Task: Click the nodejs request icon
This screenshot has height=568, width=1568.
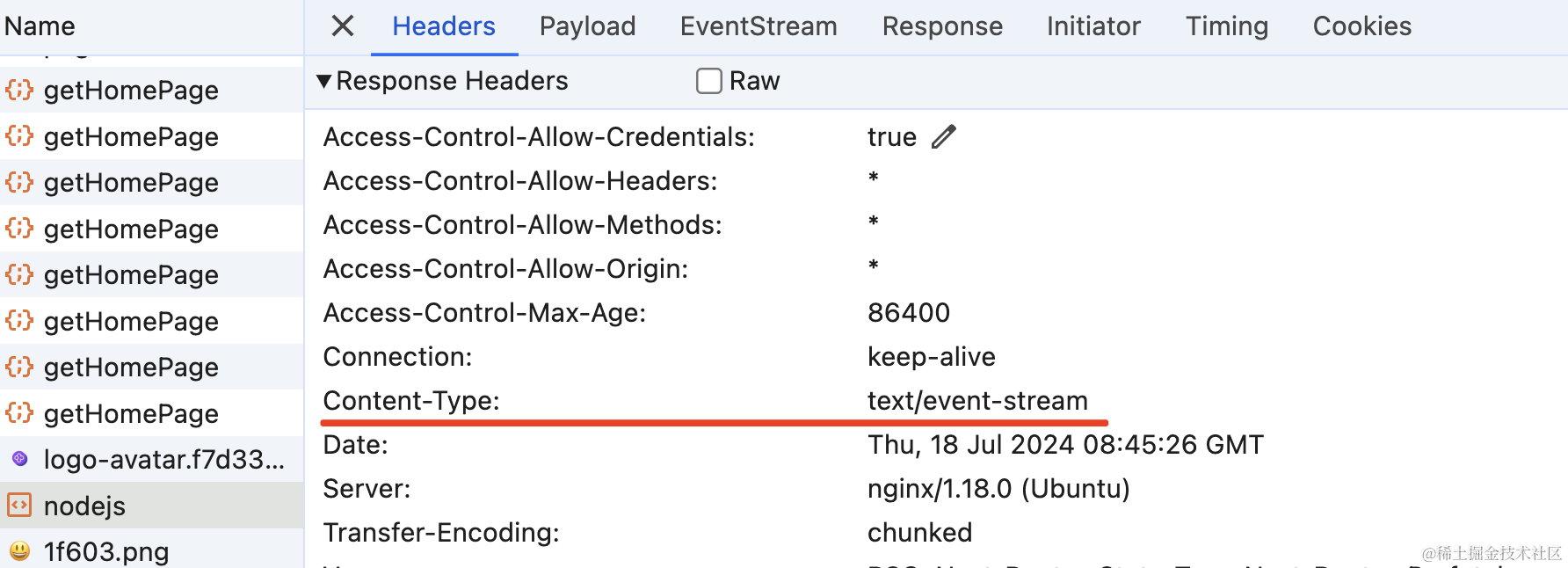Action: tap(19, 505)
